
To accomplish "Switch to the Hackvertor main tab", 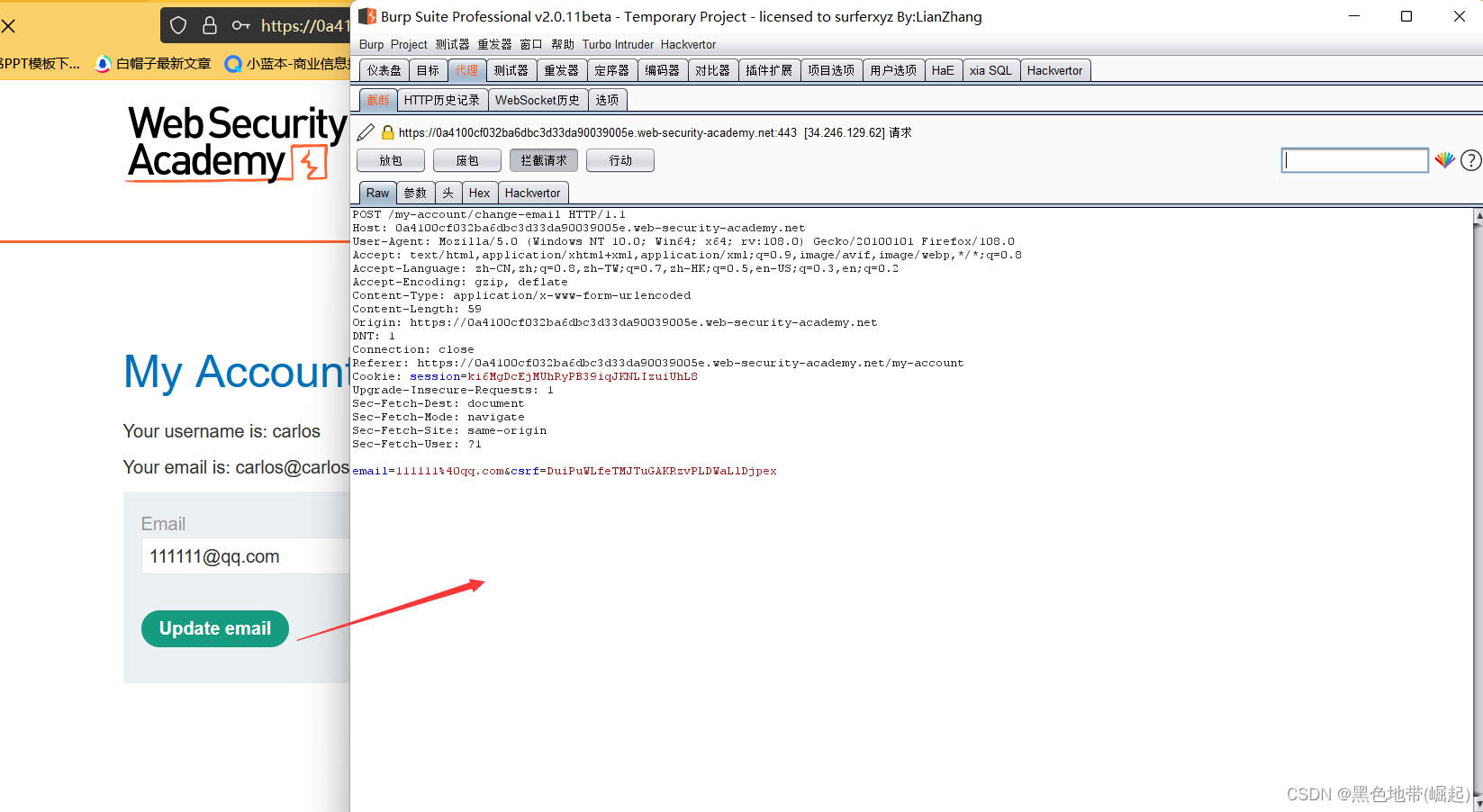I will point(1054,70).
